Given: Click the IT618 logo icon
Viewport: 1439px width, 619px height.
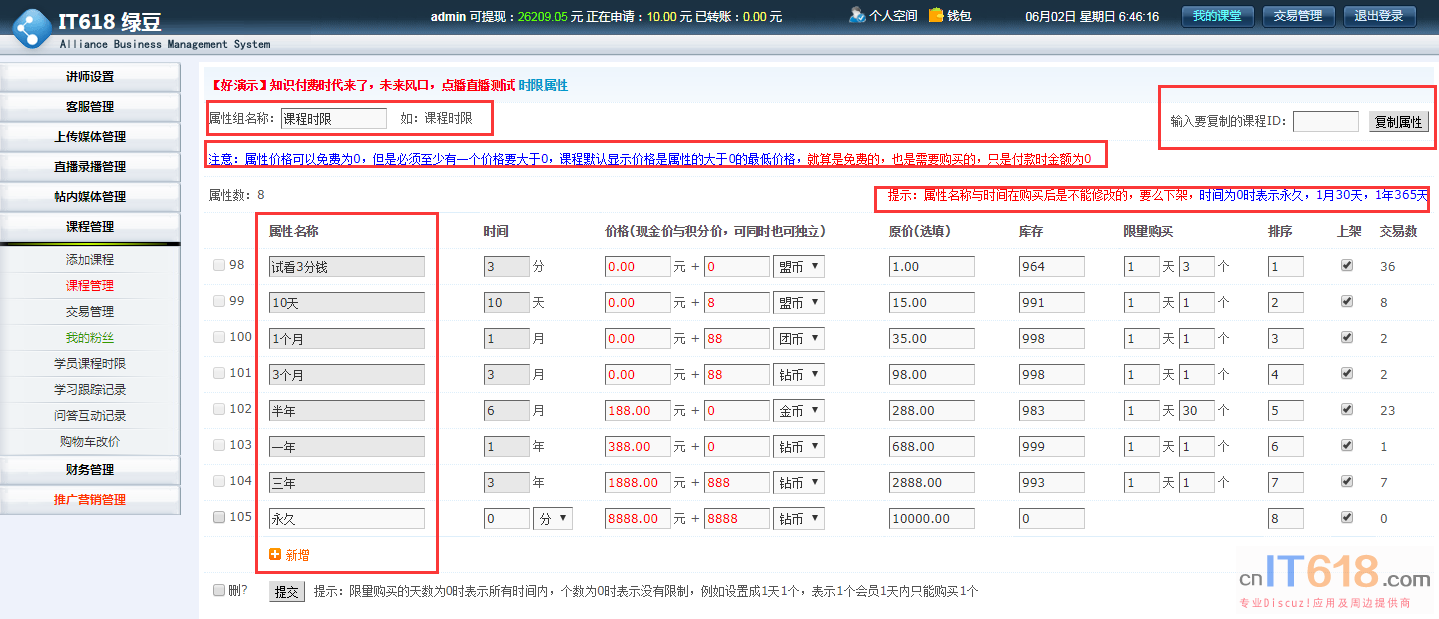Looking at the screenshot, I should [31, 28].
